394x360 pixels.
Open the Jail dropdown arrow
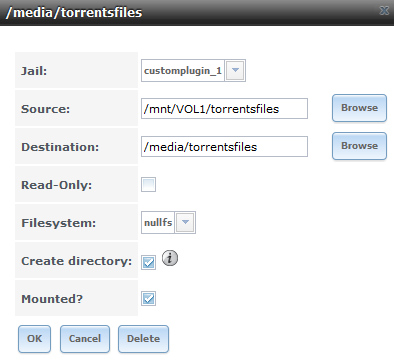coord(235,70)
